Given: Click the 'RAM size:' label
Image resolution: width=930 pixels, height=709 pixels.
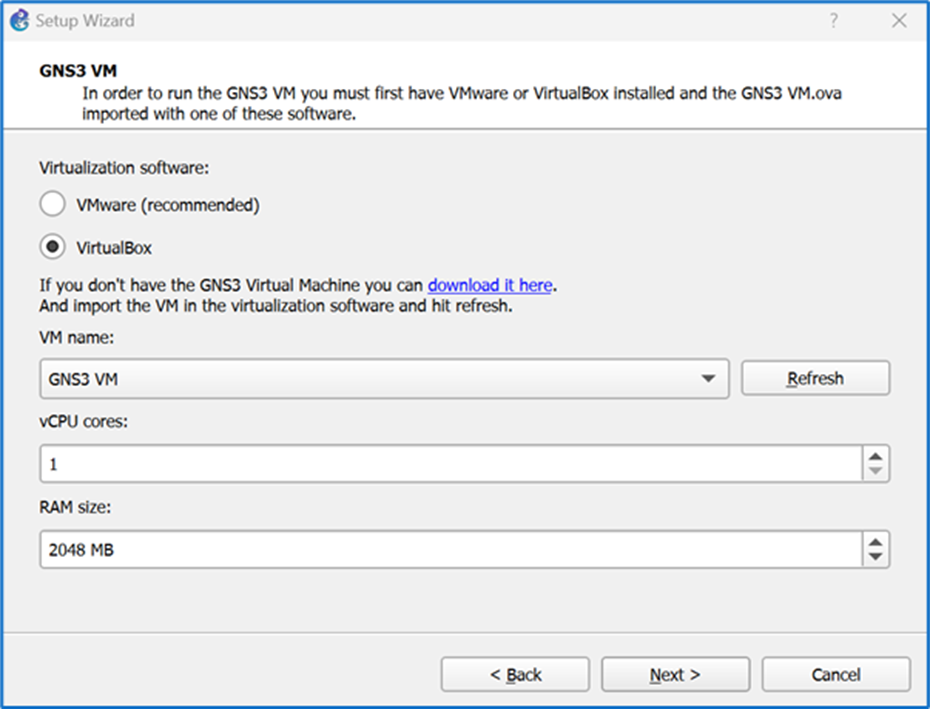Looking at the screenshot, I should click(x=75, y=507).
